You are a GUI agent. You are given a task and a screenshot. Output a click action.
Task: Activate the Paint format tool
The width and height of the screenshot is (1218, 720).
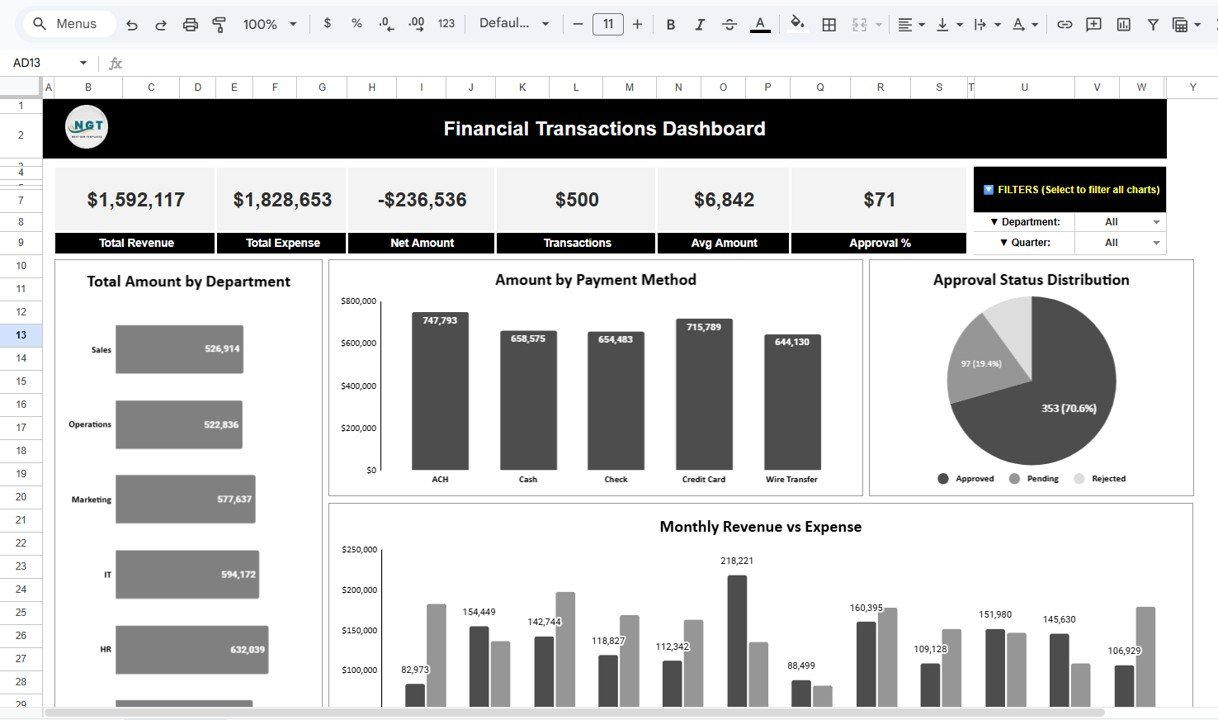219,24
